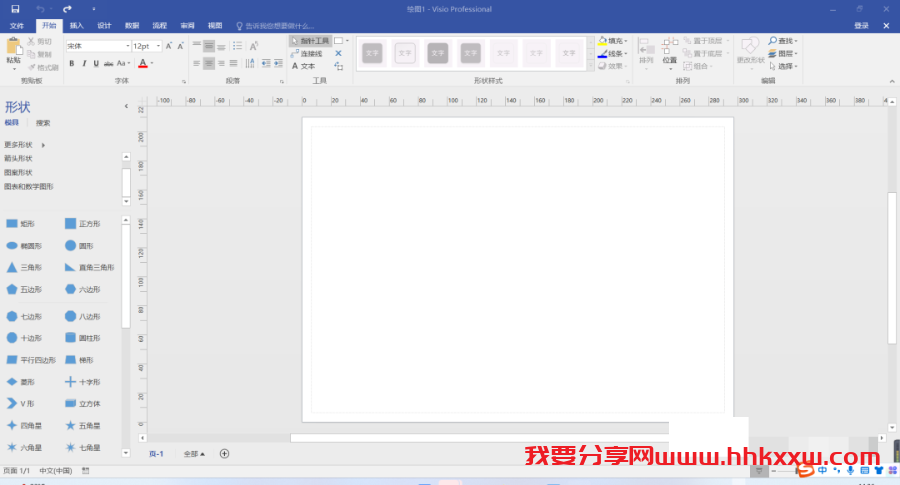Click the decrease indent icon
Screen dimensions: 900x485
[266, 63]
